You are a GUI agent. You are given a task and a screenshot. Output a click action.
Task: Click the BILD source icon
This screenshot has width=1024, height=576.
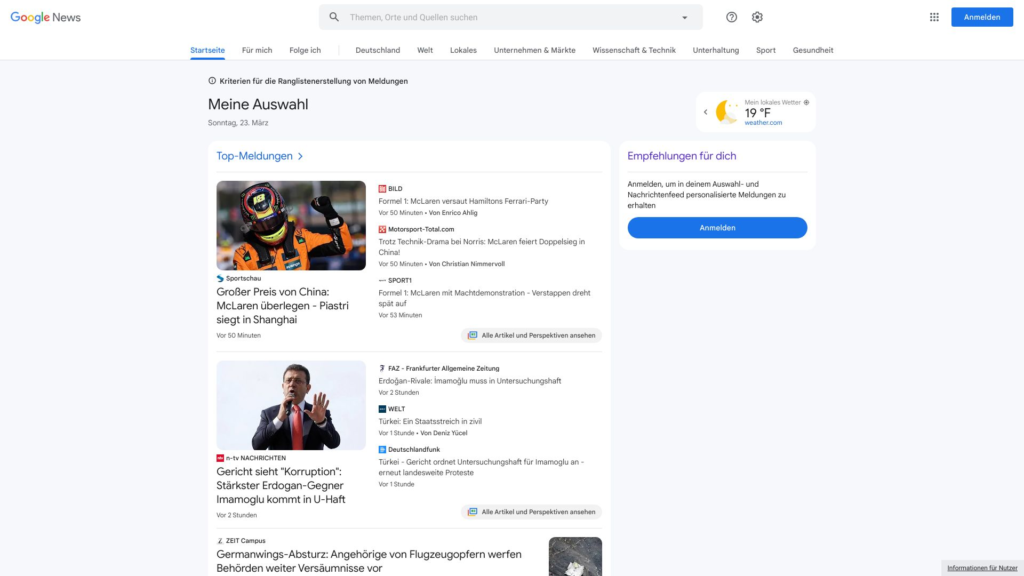point(382,189)
